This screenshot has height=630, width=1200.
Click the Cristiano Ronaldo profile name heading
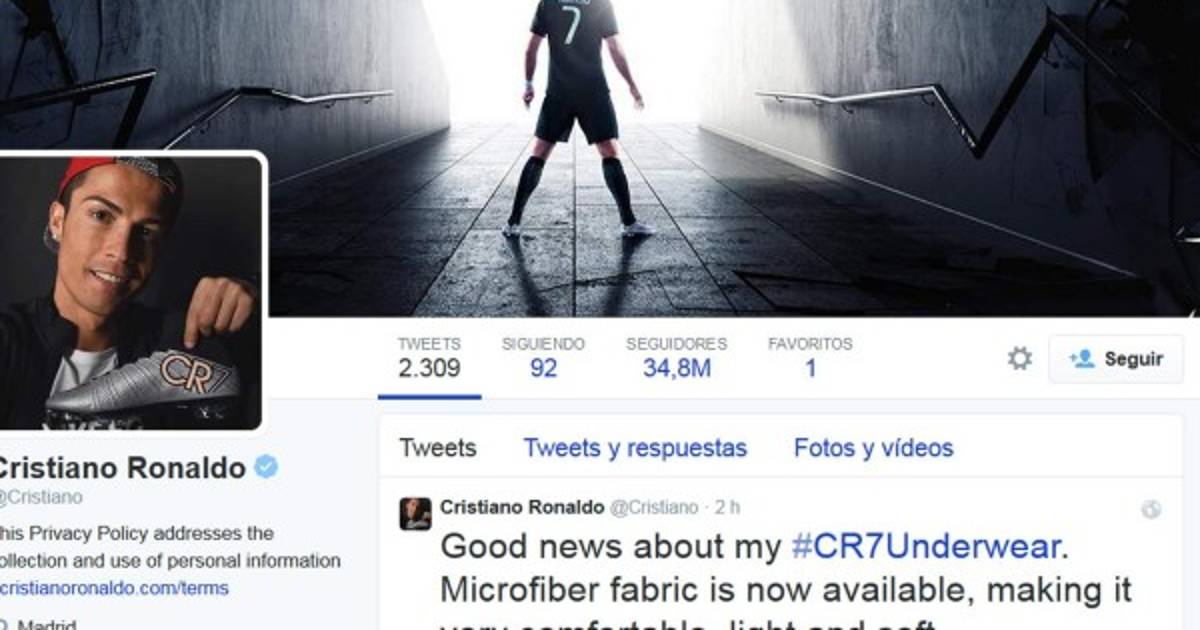coord(121,467)
